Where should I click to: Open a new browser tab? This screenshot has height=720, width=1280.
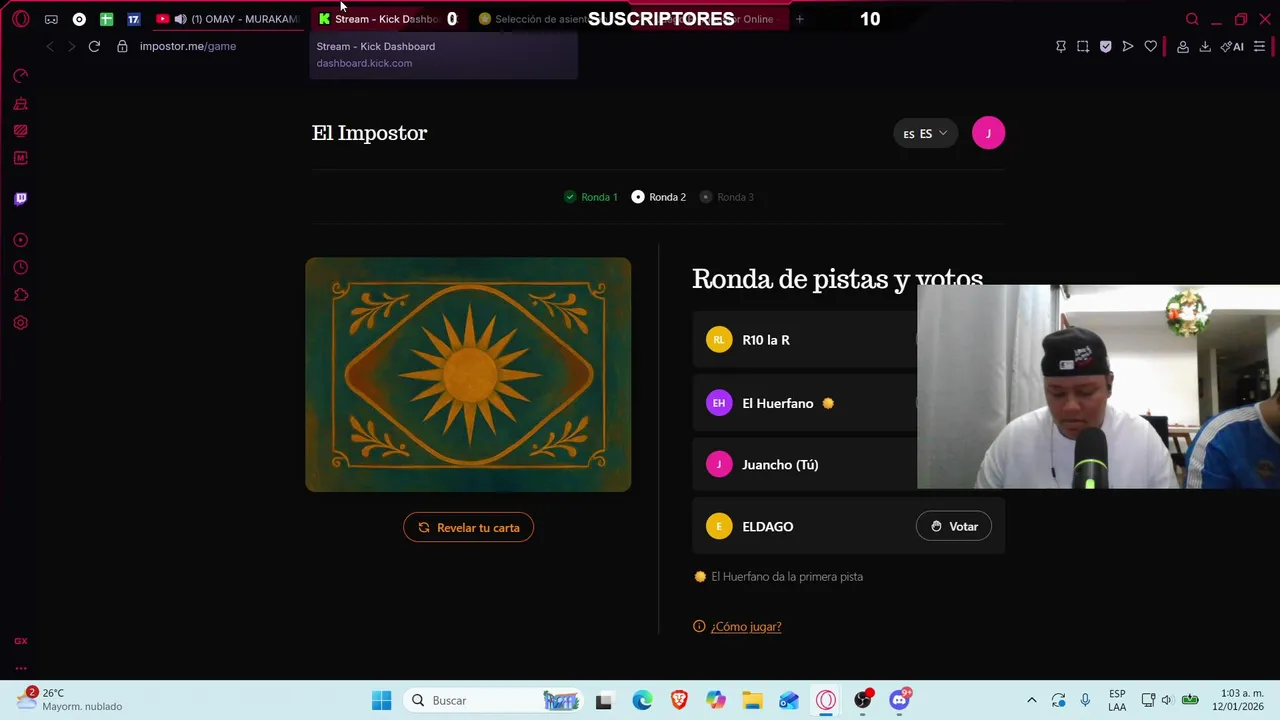coord(799,19)
